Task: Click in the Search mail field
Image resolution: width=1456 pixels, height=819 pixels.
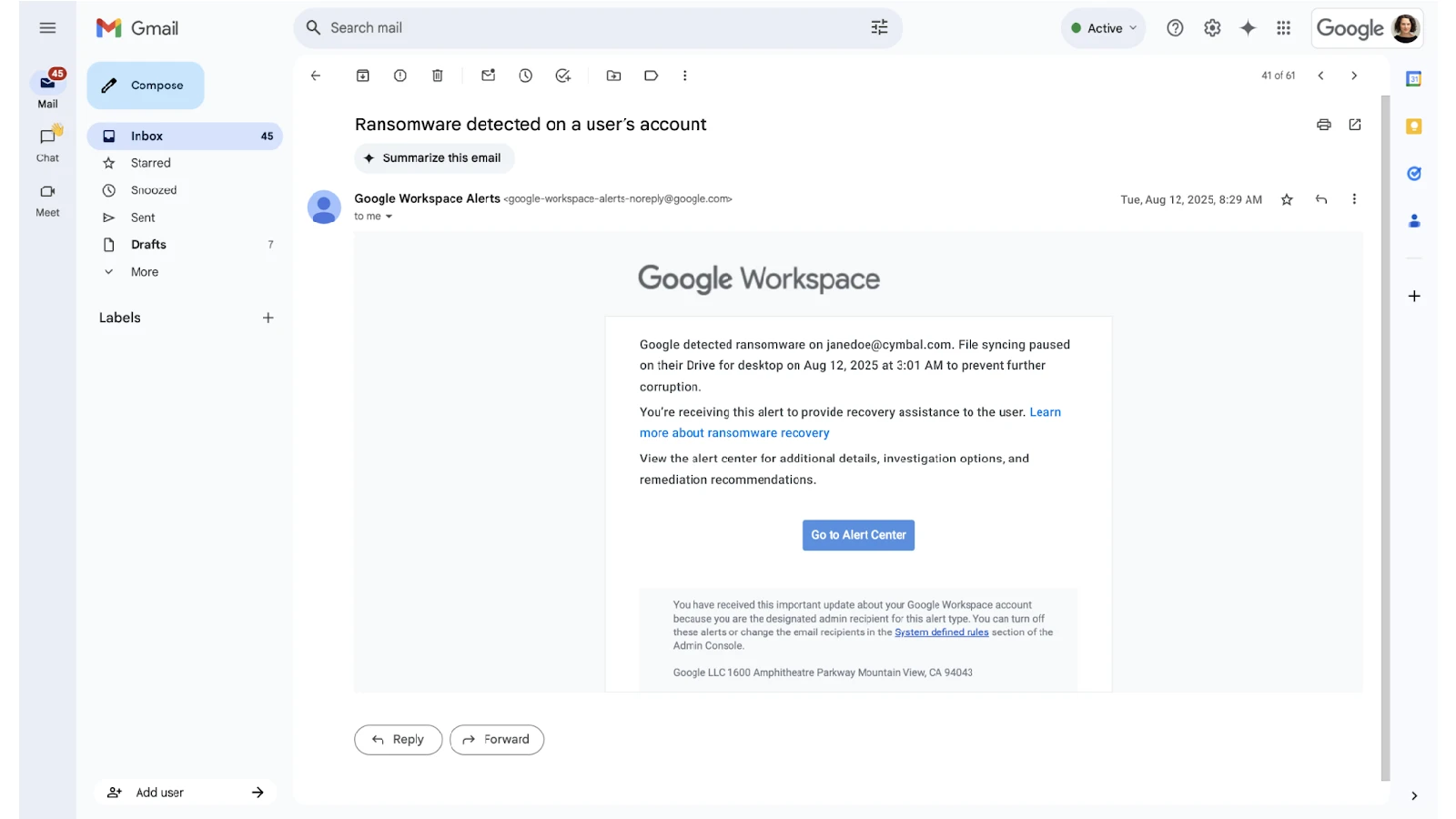Action: click(582, 28)
